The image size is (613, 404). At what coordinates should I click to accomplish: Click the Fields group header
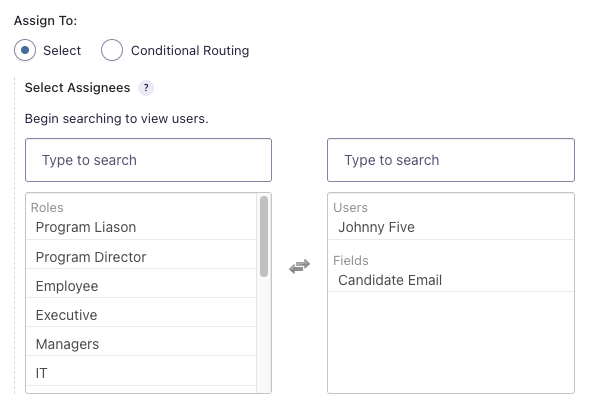(x=350, y=261)
